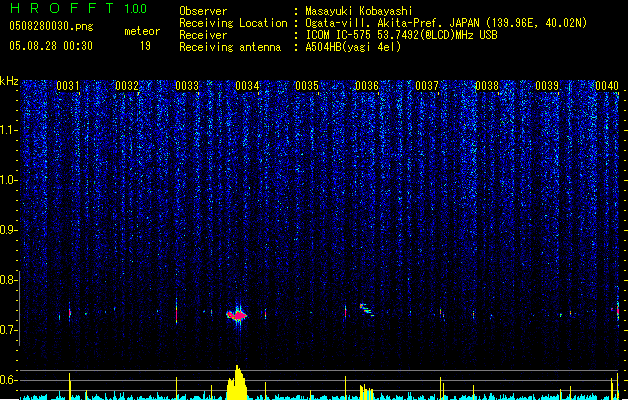
Task: Click time marker 0038
Action: [487, 86]
